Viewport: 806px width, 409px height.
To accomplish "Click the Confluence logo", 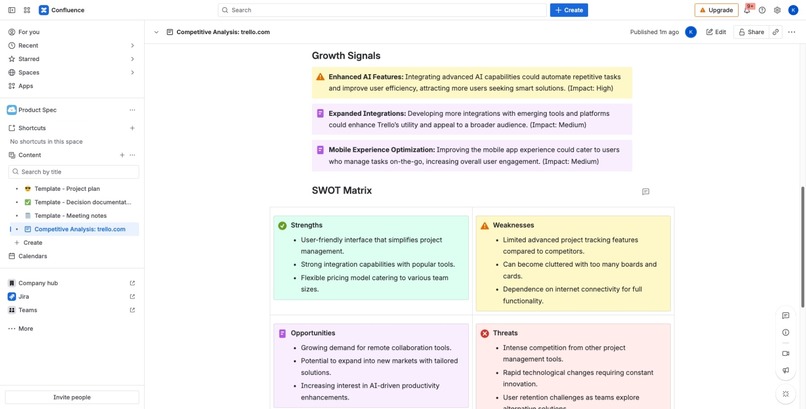I will tap(62, 10).
